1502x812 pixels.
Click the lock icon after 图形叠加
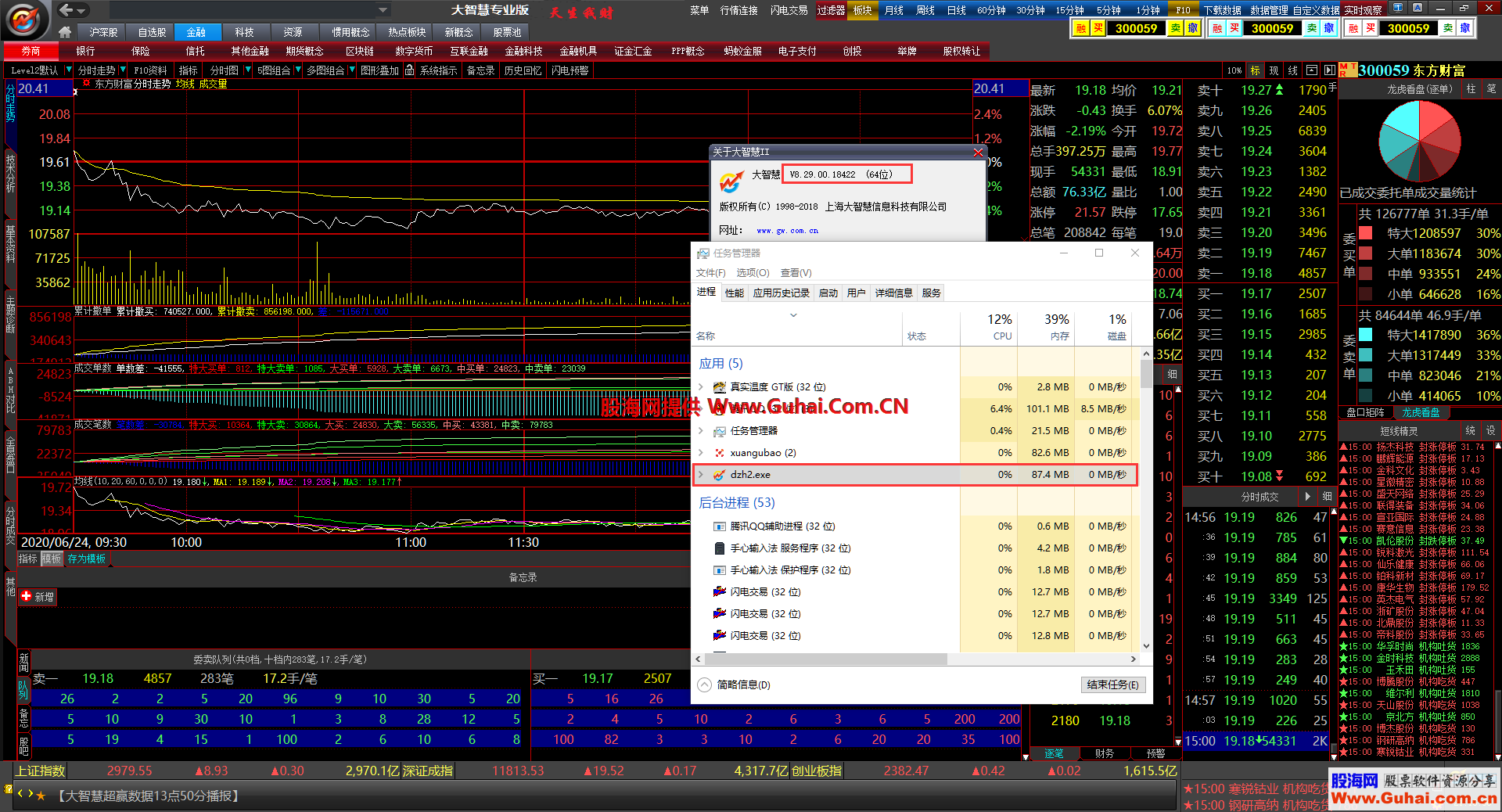[409, 70]
